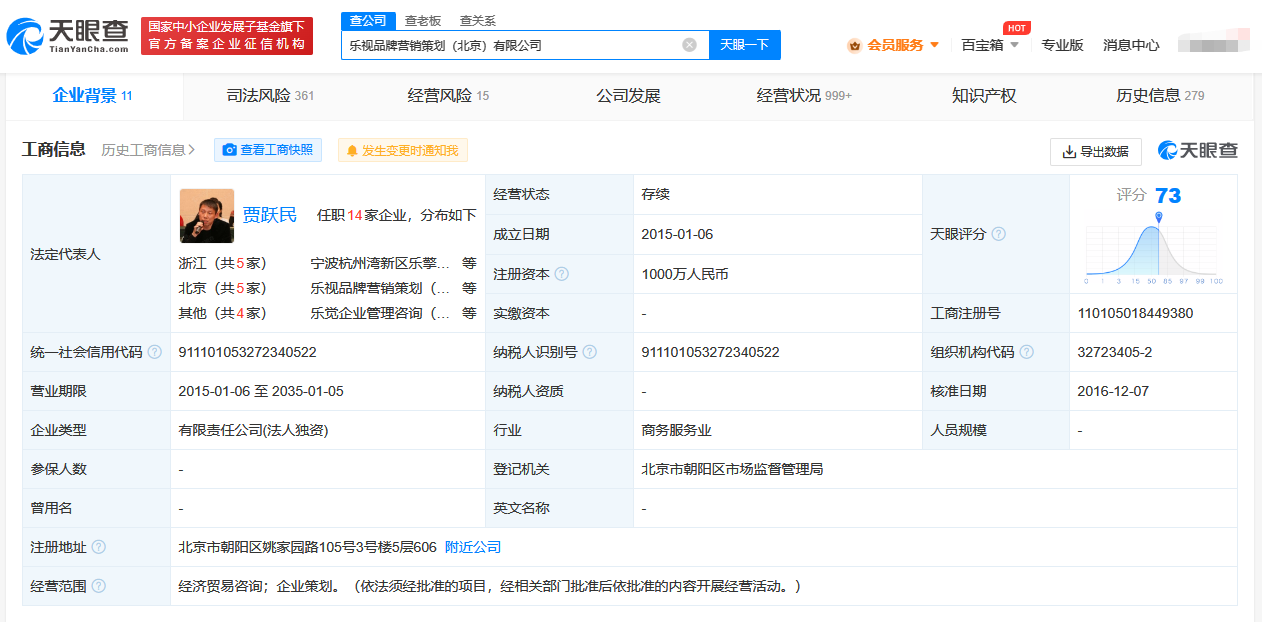The width and height of the screenshot is (1262, 622).
Task: Click the 组织机构代码 value 32723405-2
Action: [1115, 352]
